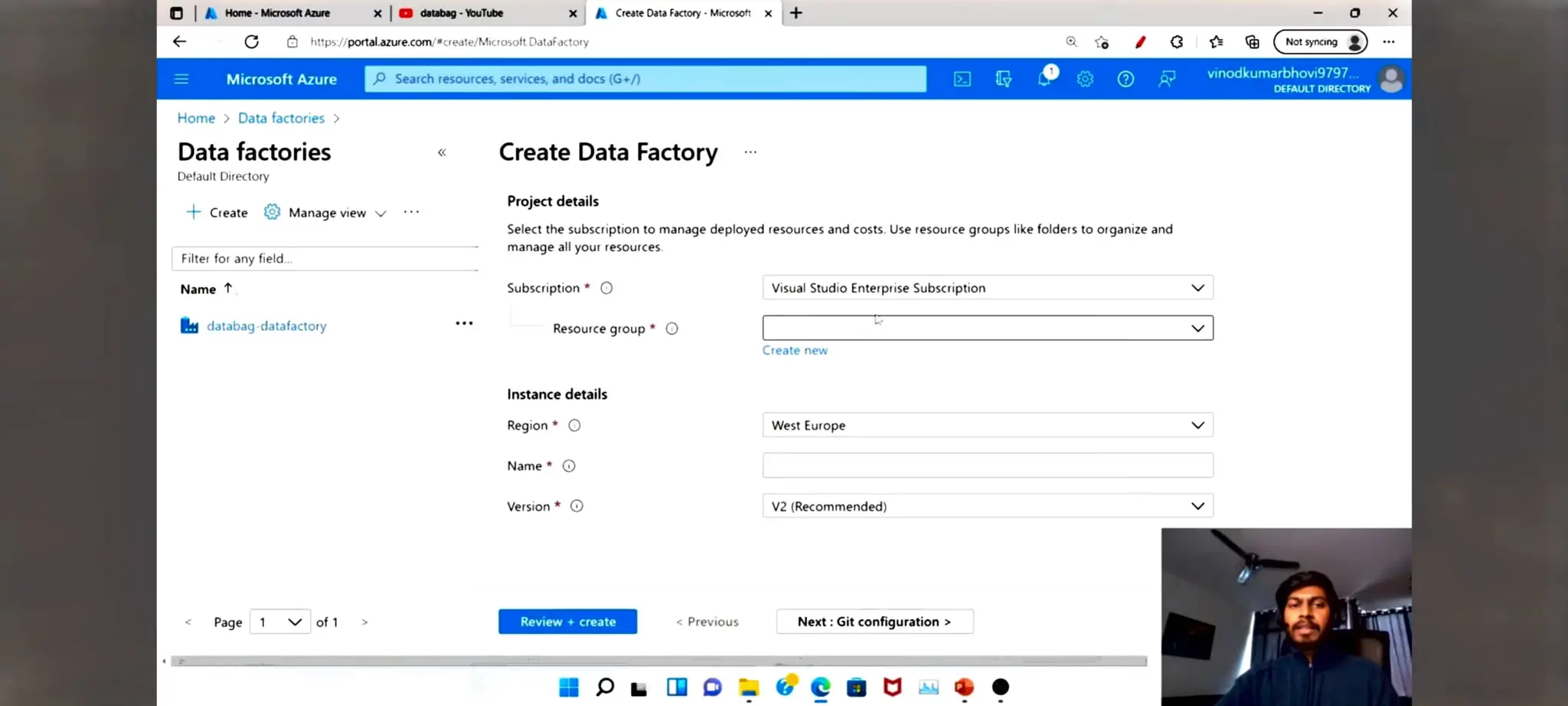Click the Azure search resources box
Viewport: 1568px width, 706px height.
645,79
